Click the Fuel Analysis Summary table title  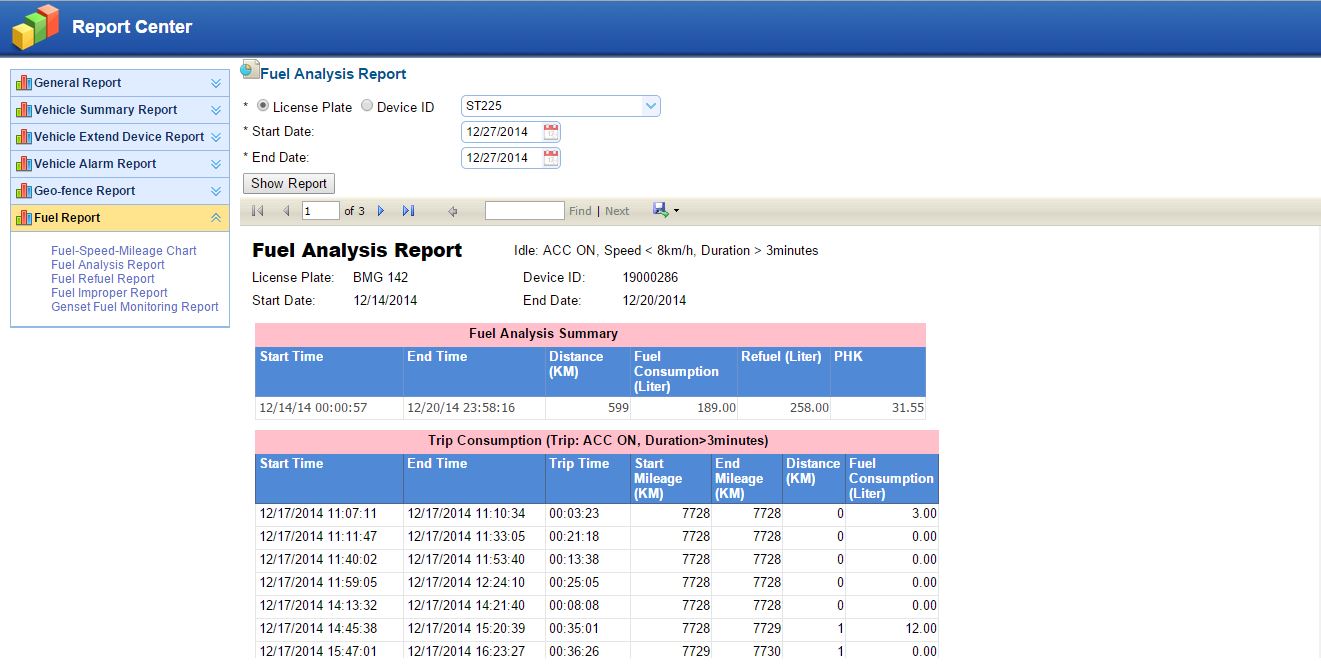click(x=543, y=334)
